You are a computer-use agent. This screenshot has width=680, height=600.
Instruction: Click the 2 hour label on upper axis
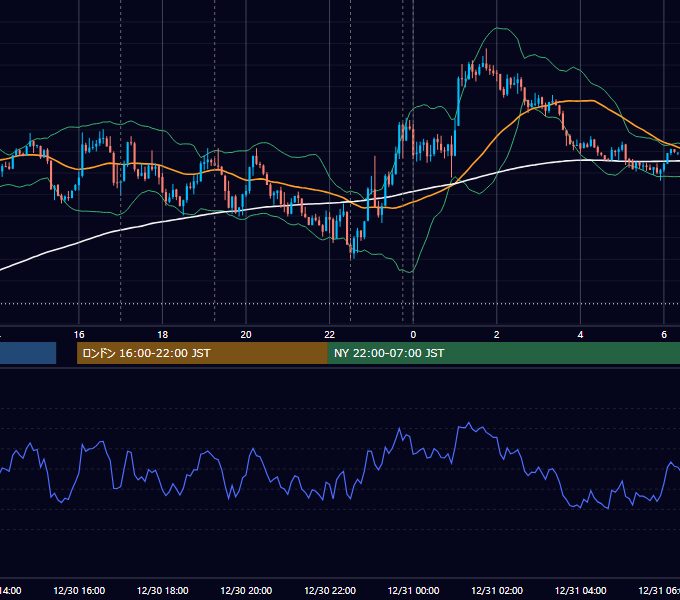pyautogui.click(x=497, y=335)
